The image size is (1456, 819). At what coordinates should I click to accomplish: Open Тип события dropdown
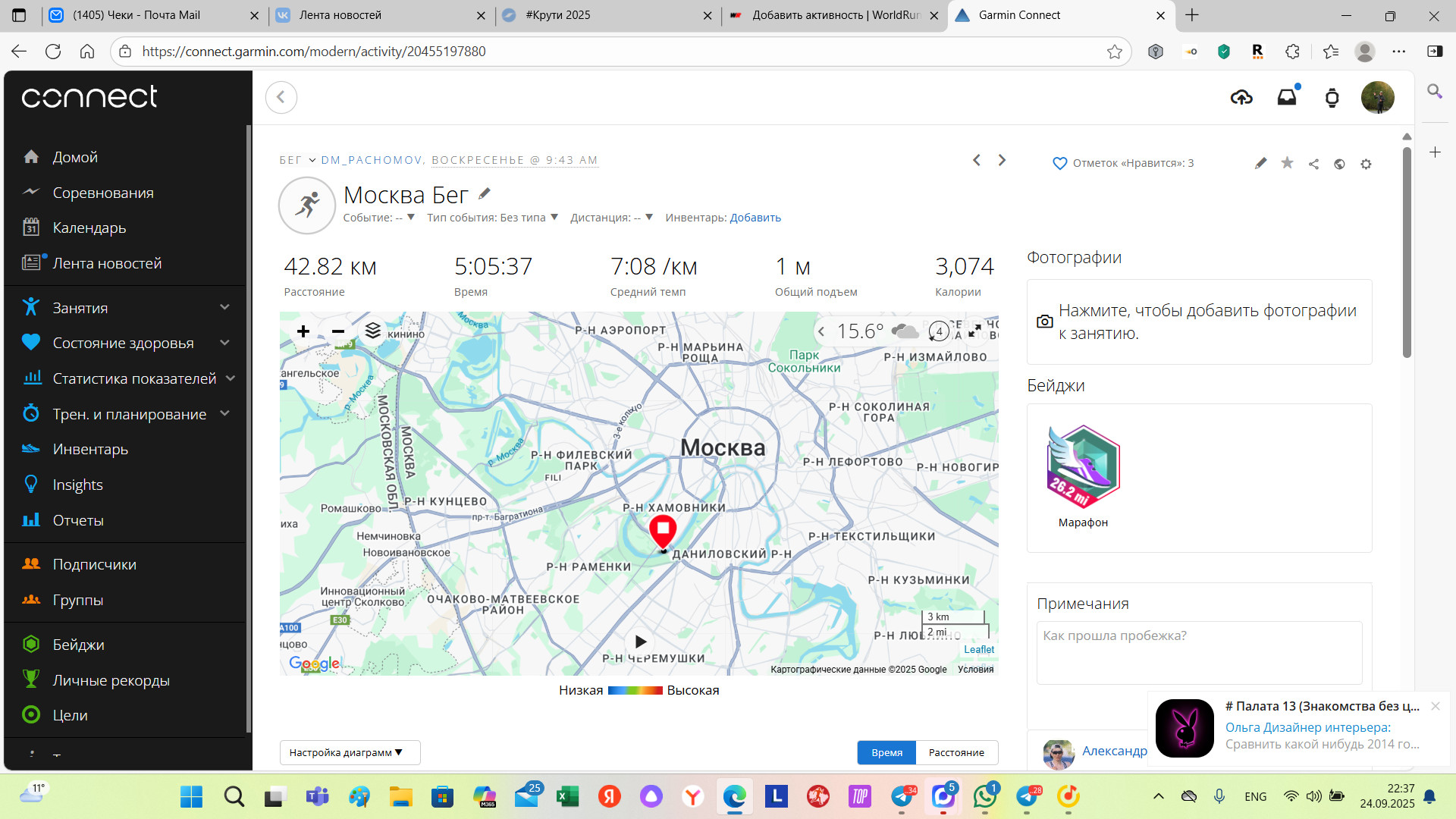[x=492, y=218]
